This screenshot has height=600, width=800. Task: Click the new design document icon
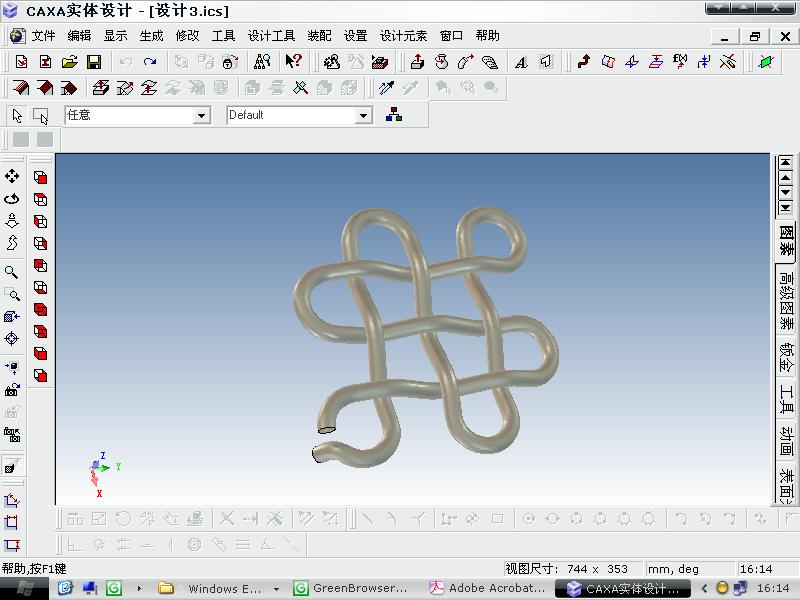coord(21,62)
